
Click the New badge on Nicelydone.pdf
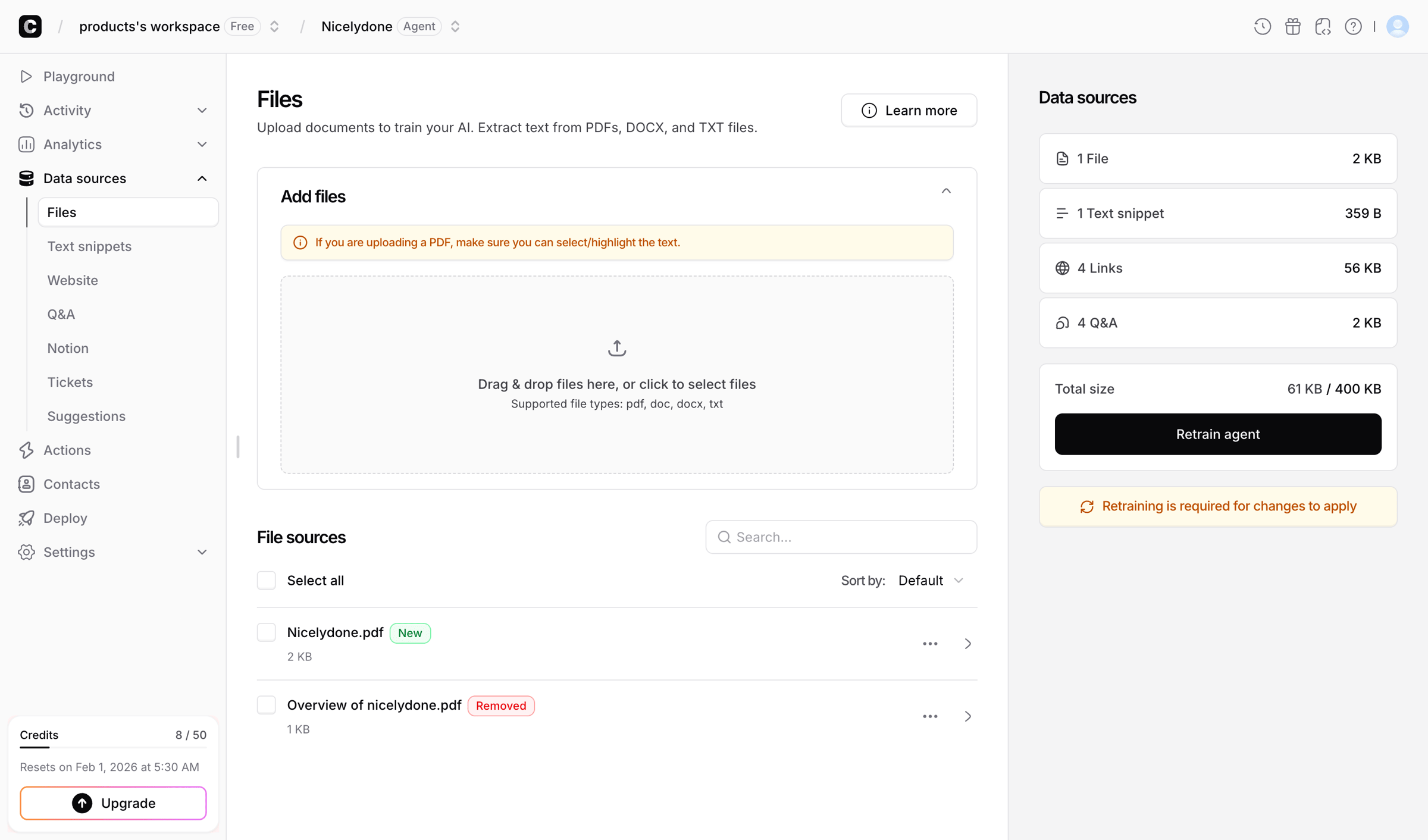click(410, 633)
